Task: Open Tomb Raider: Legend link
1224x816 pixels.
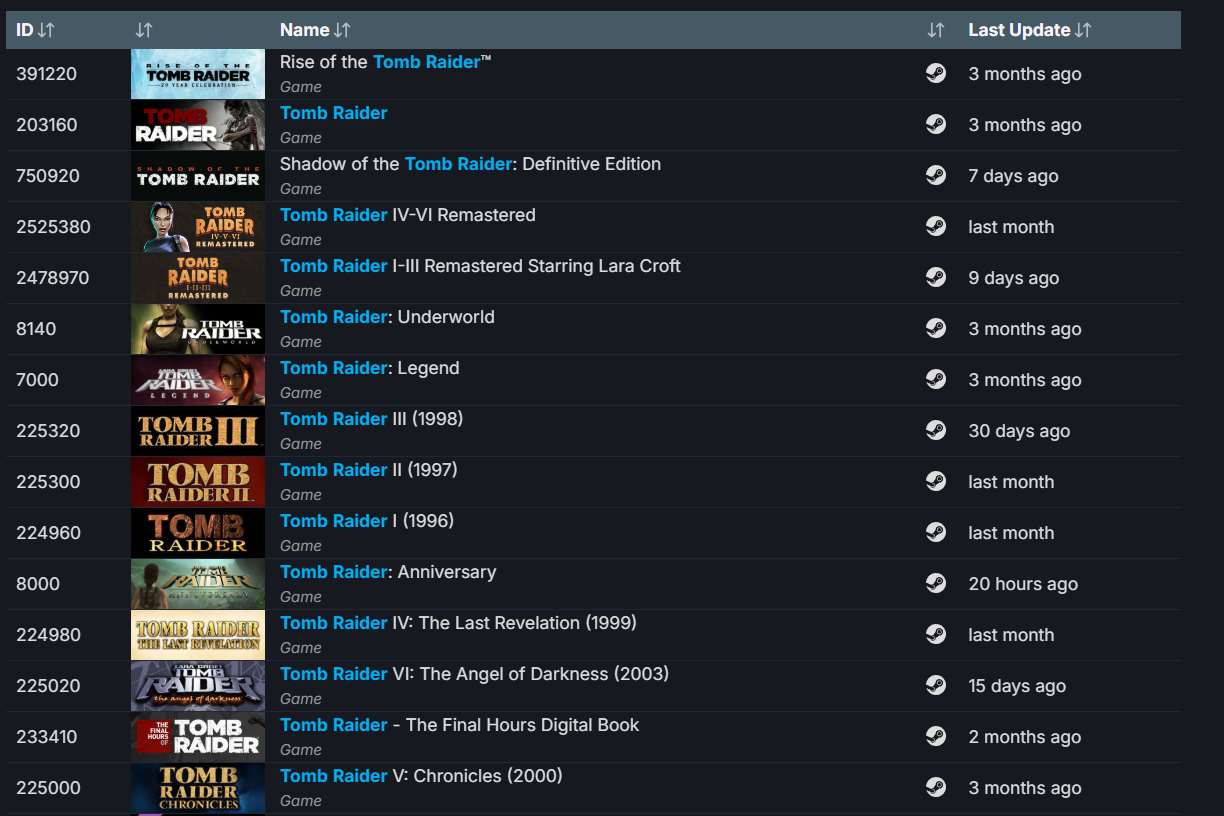Action: point(370,368)
